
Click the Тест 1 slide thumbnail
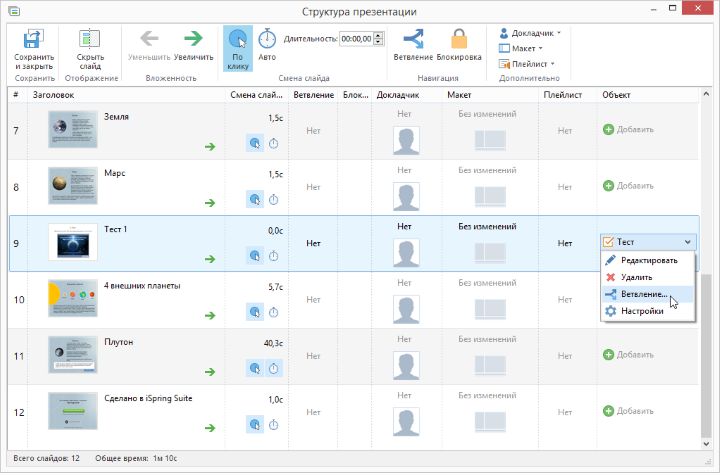[73, 242]
